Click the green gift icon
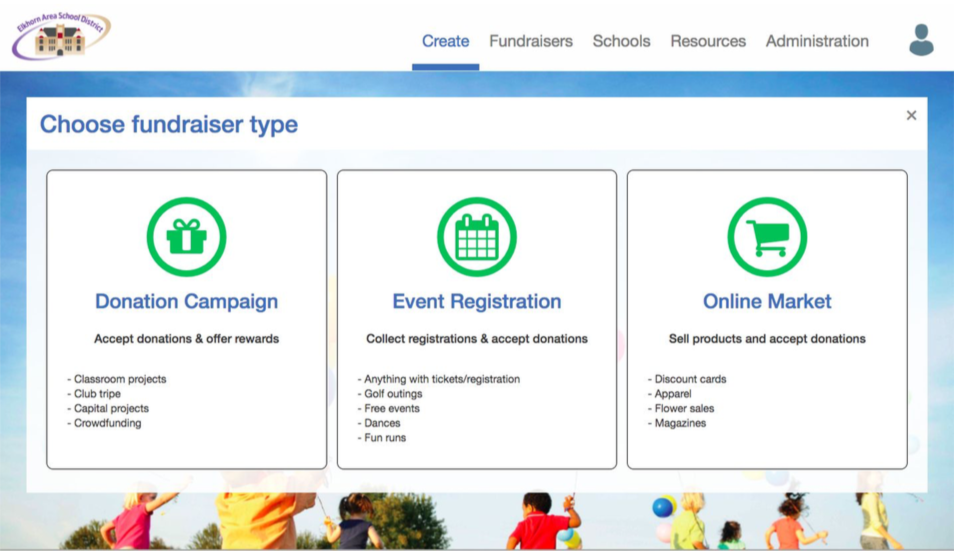954x551 pixels. [x=186, y=237]
